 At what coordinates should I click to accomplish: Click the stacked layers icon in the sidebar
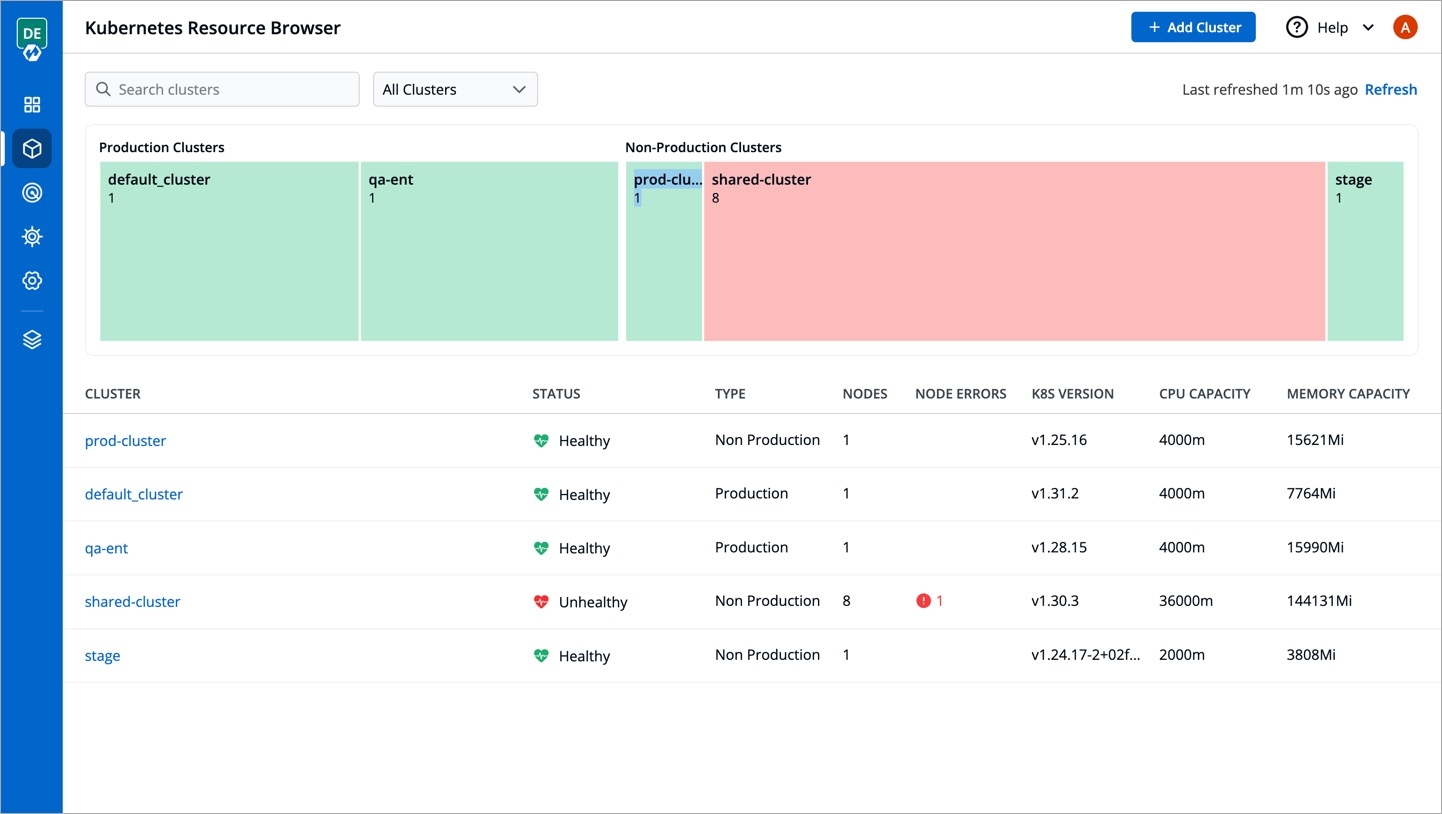[x=32, y=340]
